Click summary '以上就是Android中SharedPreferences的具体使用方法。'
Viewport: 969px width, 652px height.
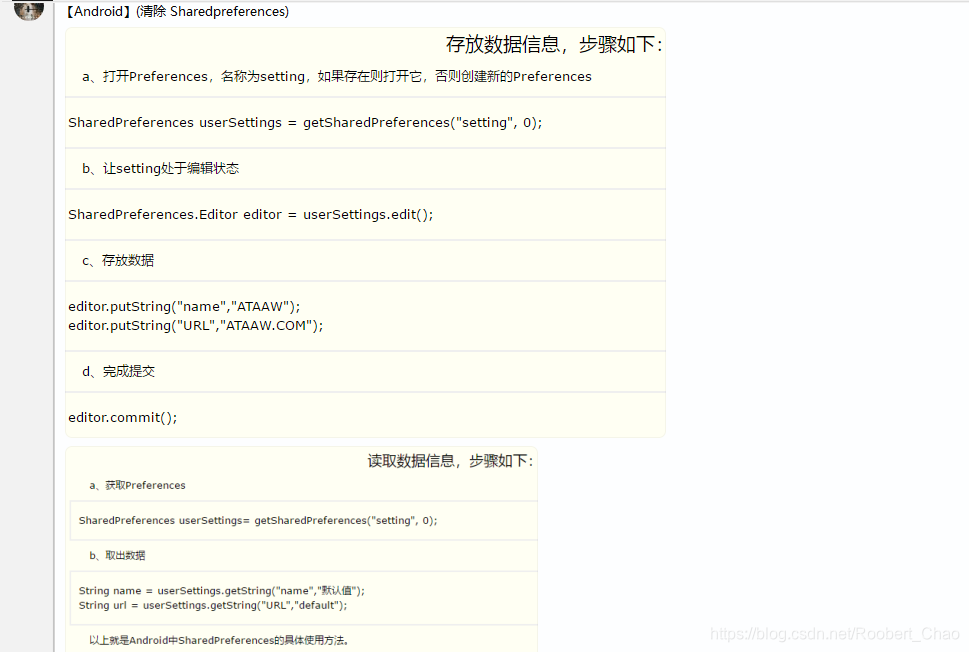[x=219, y=640]
